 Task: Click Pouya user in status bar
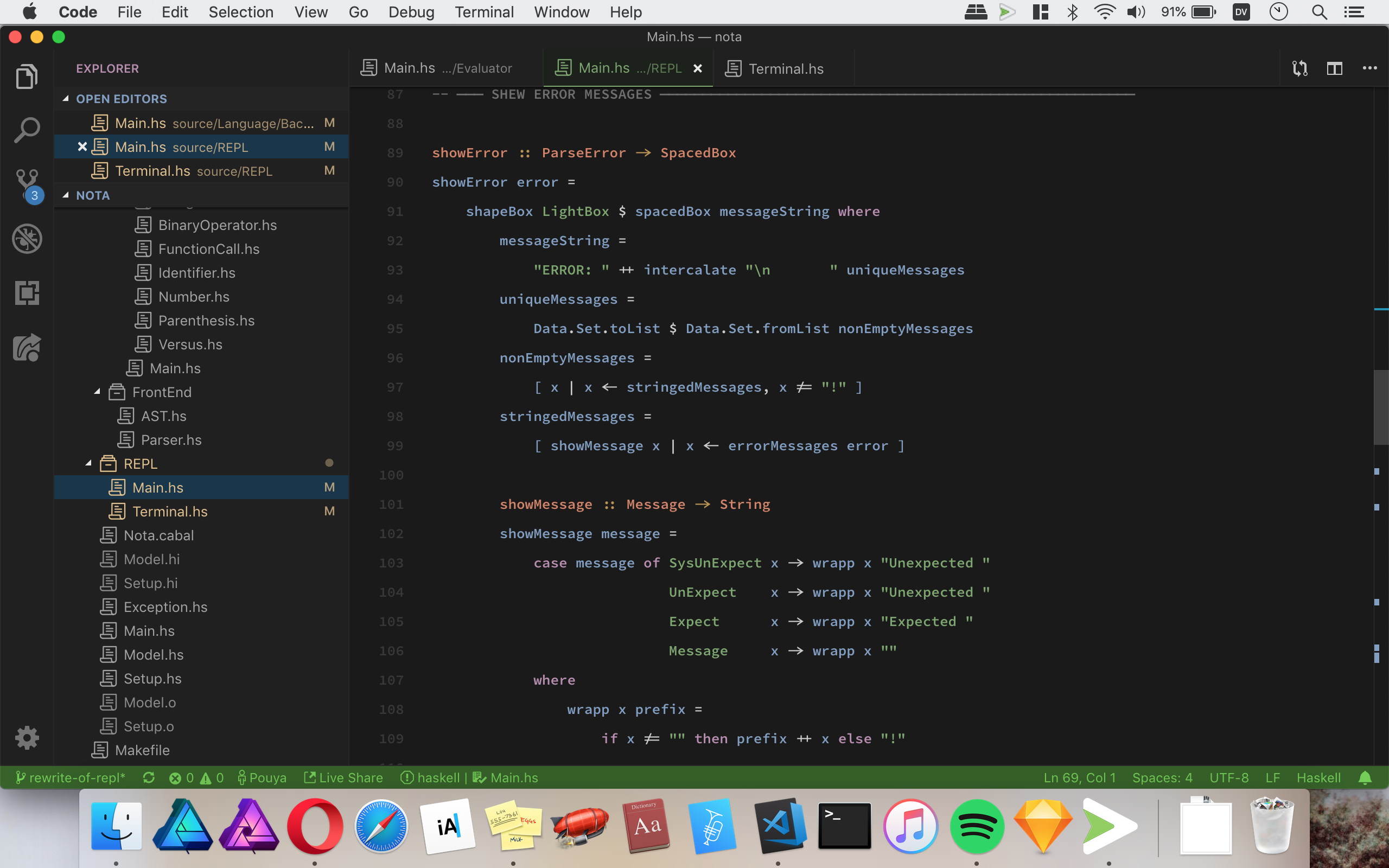click(262, 778)
